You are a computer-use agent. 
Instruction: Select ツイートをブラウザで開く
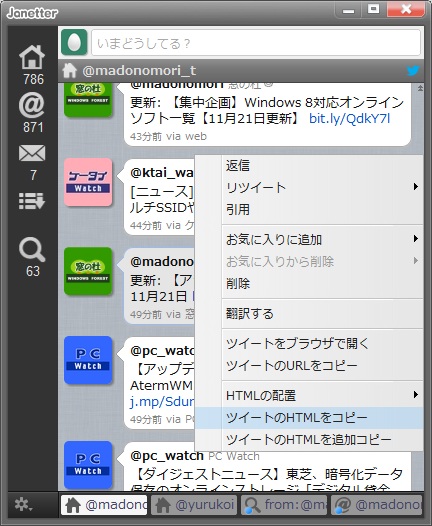309,343
